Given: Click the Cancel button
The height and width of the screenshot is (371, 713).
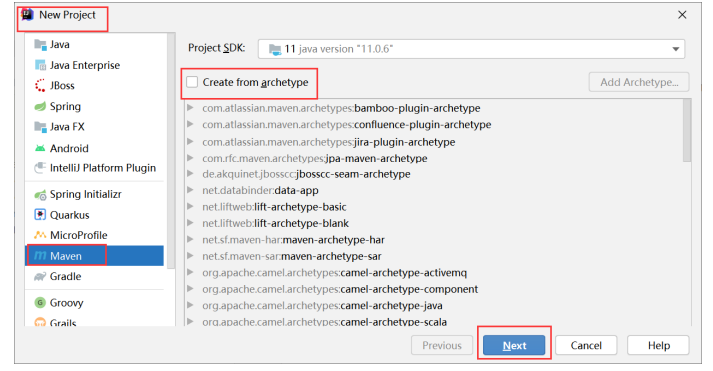Looking at the screenshot, I should click(586, 346).
